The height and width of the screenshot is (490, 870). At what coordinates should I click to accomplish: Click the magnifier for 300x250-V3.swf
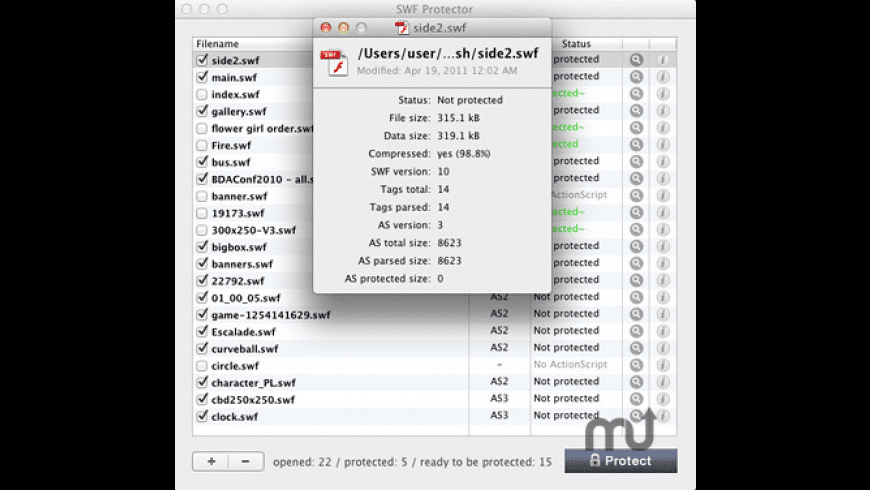coord(636,229)
